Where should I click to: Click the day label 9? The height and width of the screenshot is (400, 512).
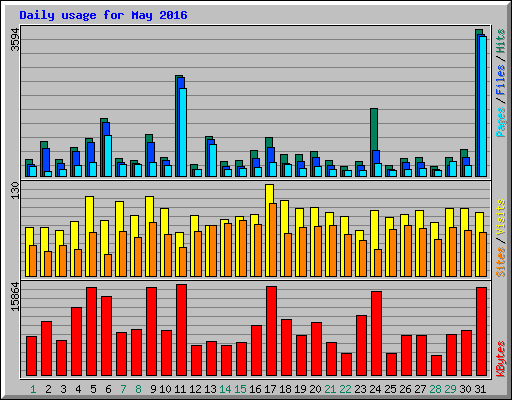(153, 389)
